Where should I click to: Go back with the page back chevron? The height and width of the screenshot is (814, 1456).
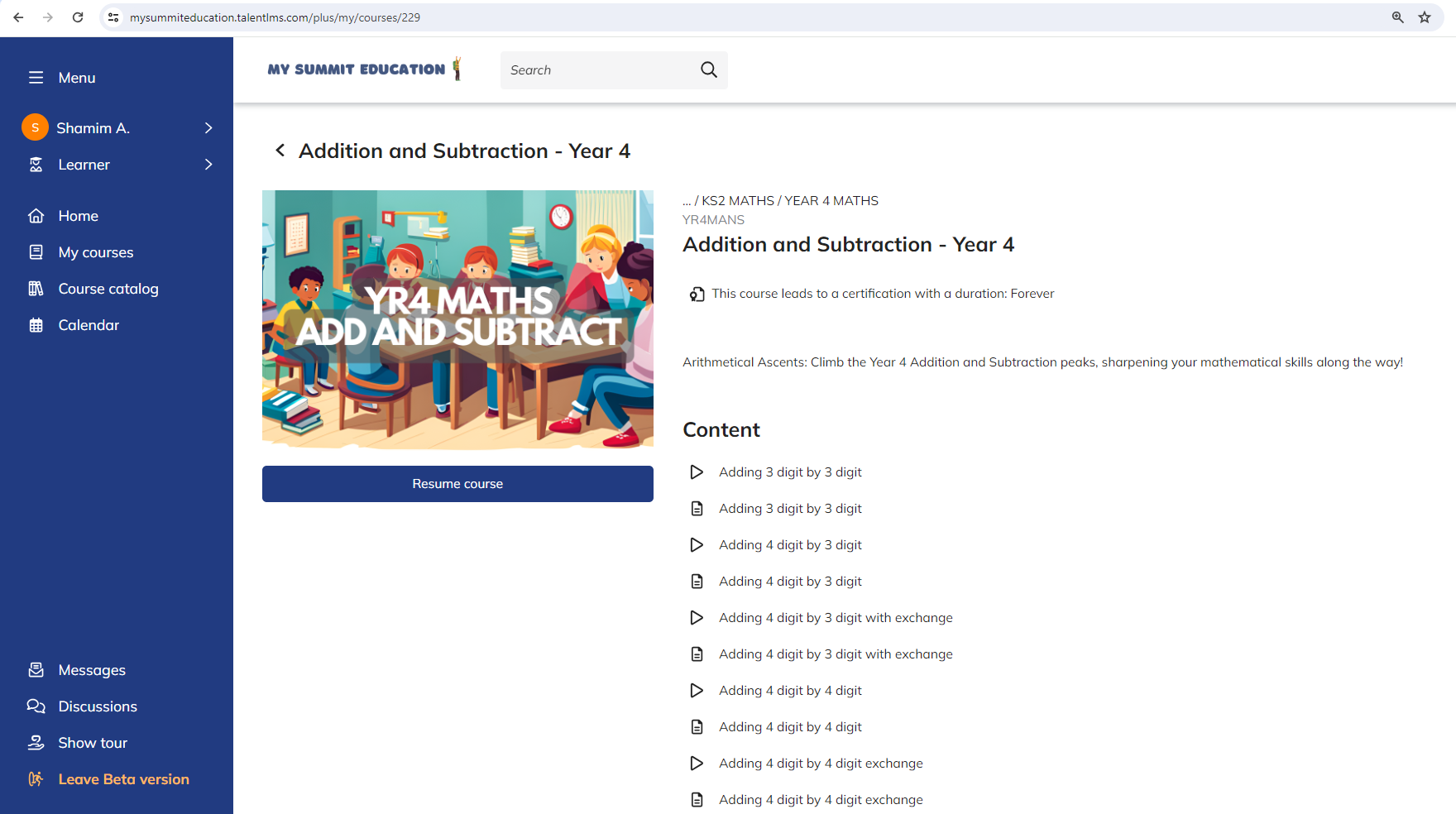[x=280, y=151]
